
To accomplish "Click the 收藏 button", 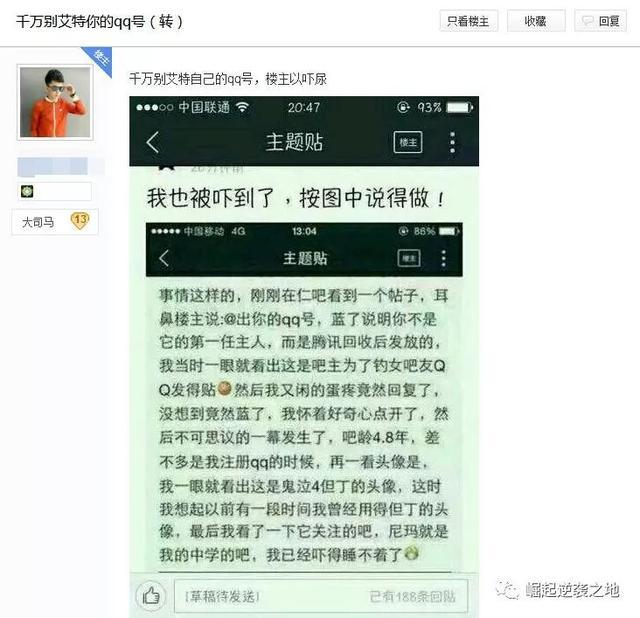I will coord(536,21).
